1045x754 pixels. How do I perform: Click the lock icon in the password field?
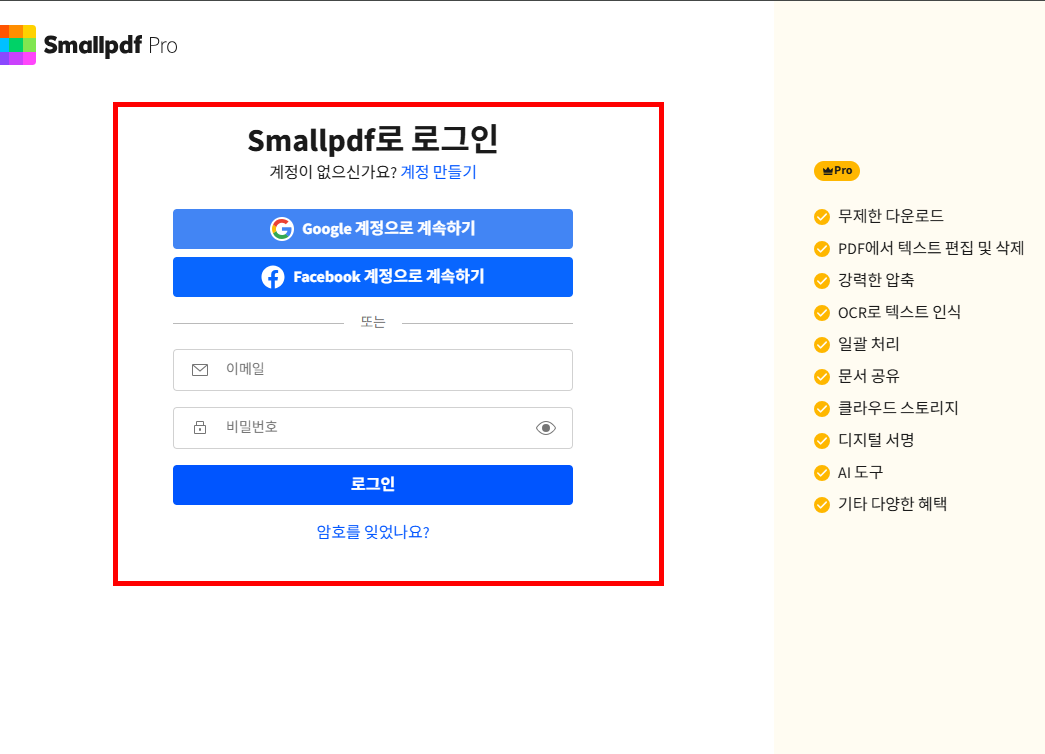pyautogui.click(x=199, y=427)
